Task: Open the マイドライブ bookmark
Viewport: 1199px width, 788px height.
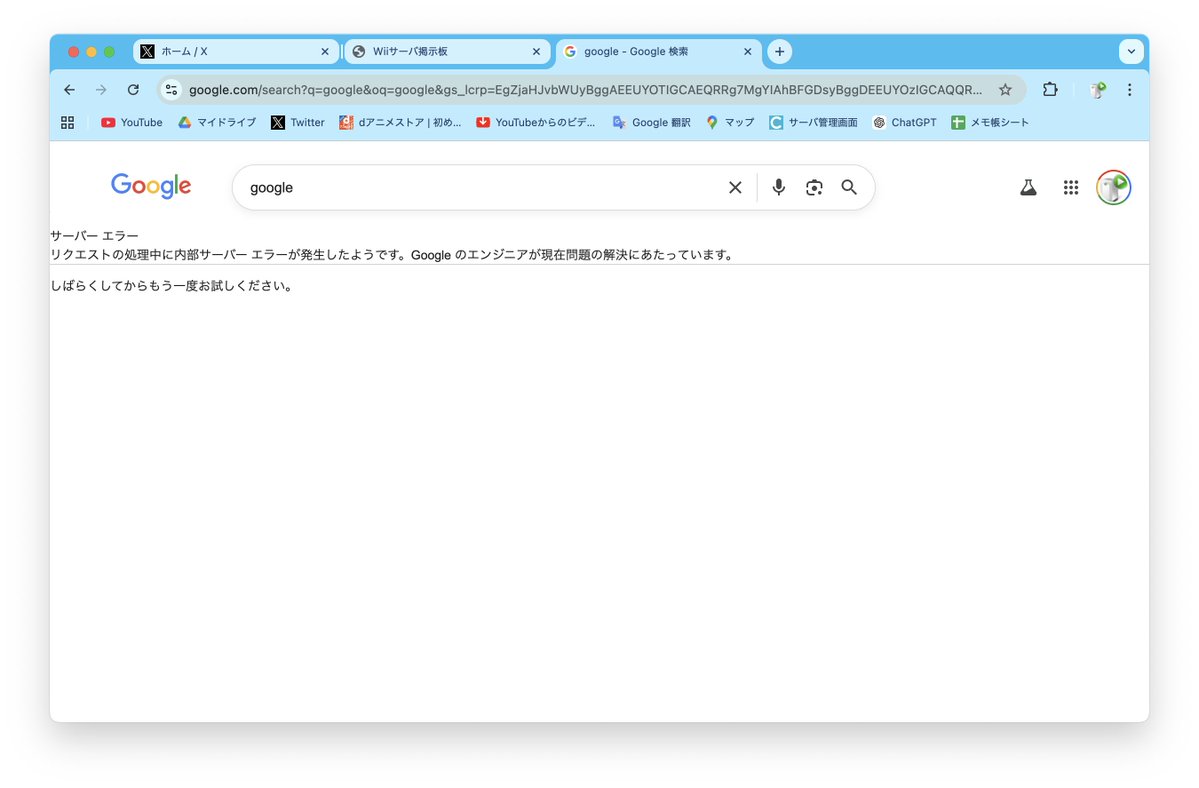Action: [217, 122]
